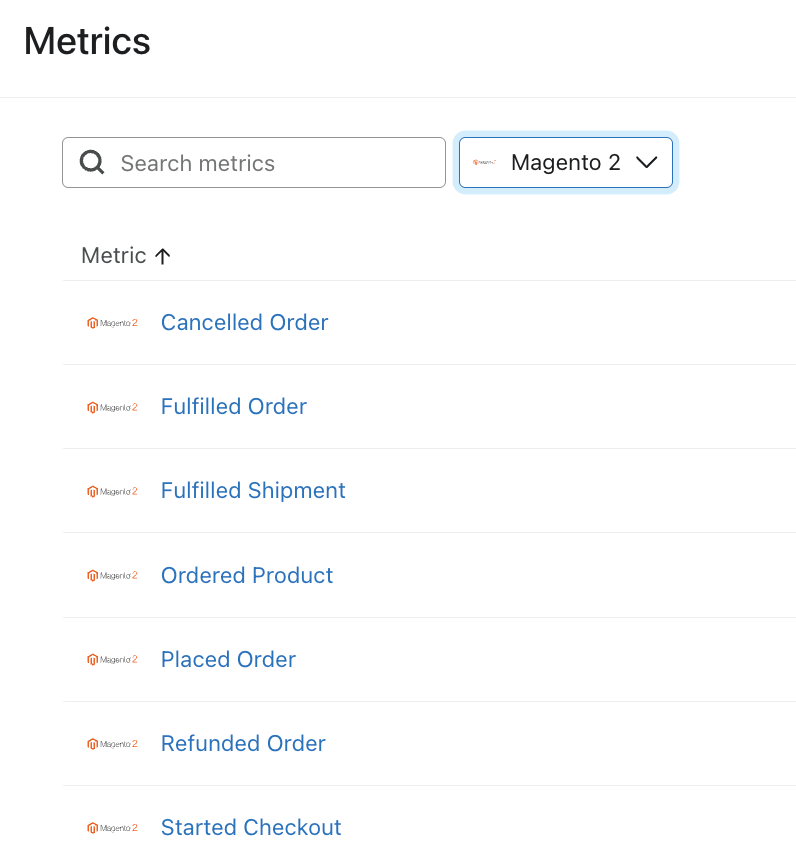Click the sort arrow next to Metric
The width and height of the screenshot is (796, 868).
pos(163,256)
